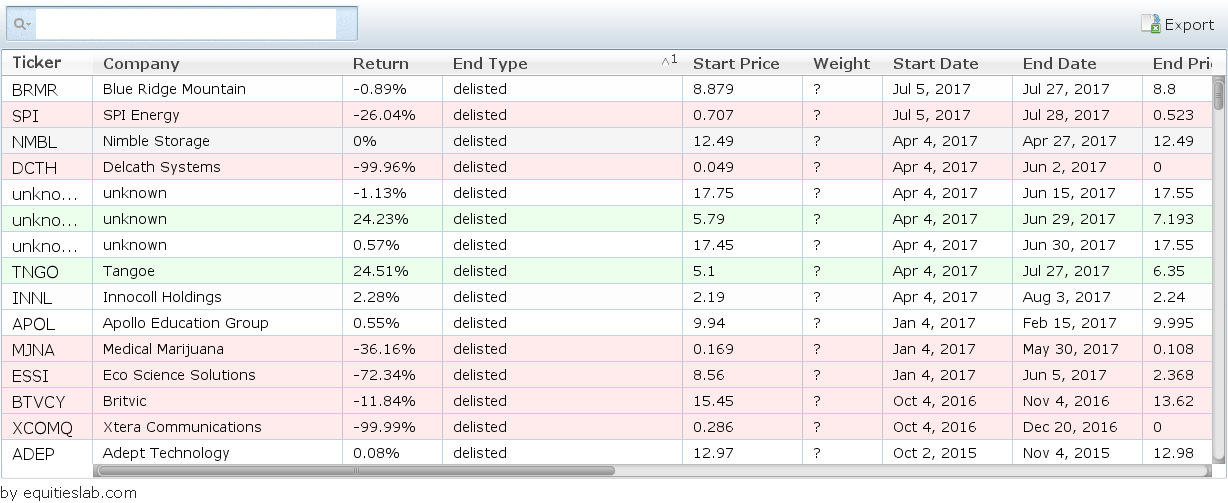Sort by the Return column header
This screenshot has width=1228, height=503.
coord(392,63)
